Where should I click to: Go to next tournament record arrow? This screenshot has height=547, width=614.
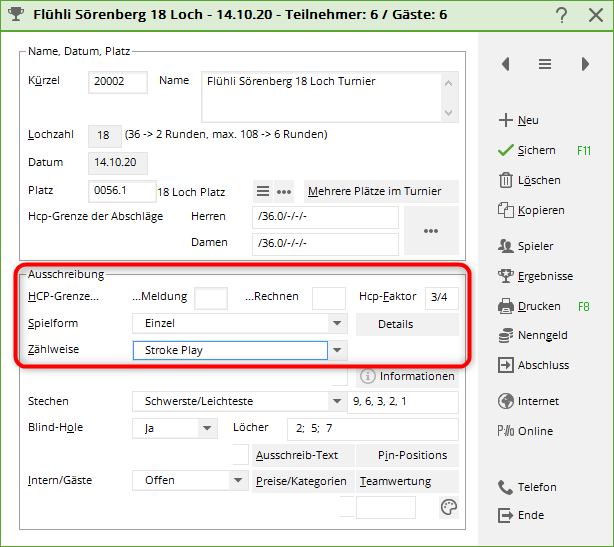tap(585, 64)
